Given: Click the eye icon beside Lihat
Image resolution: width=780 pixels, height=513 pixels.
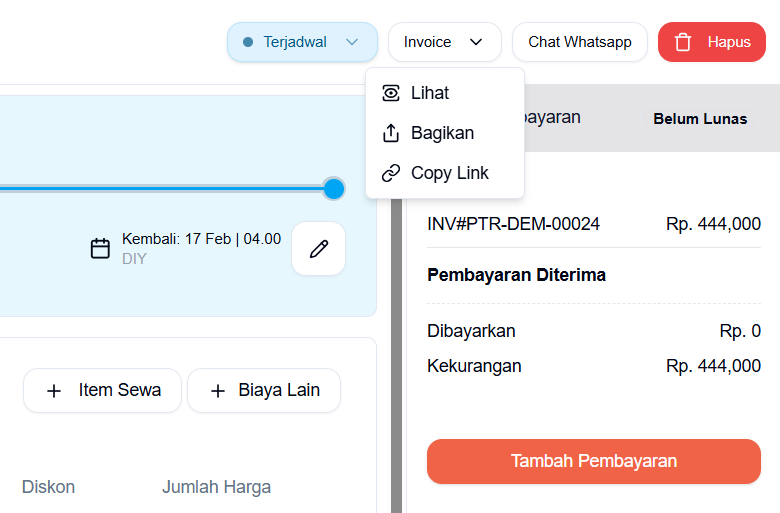Looking at the screenshot, I should (x=391, y=93).
